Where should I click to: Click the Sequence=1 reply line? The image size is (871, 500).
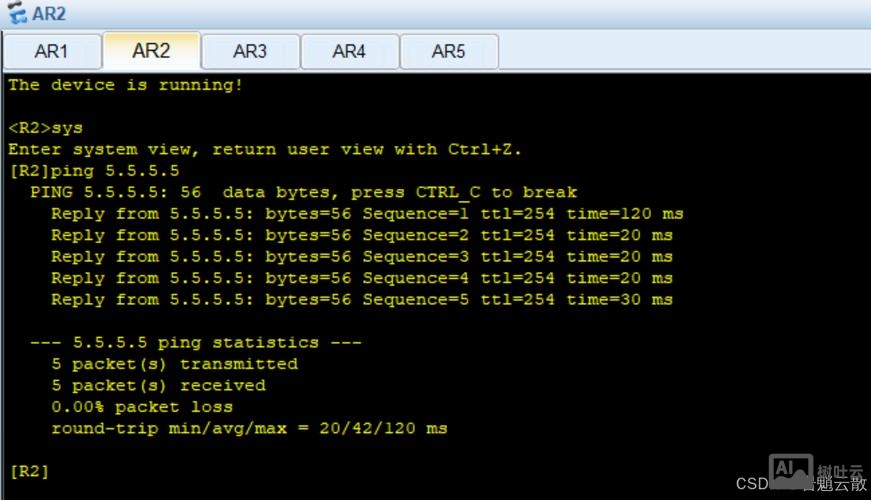click(x=367, y=214)
